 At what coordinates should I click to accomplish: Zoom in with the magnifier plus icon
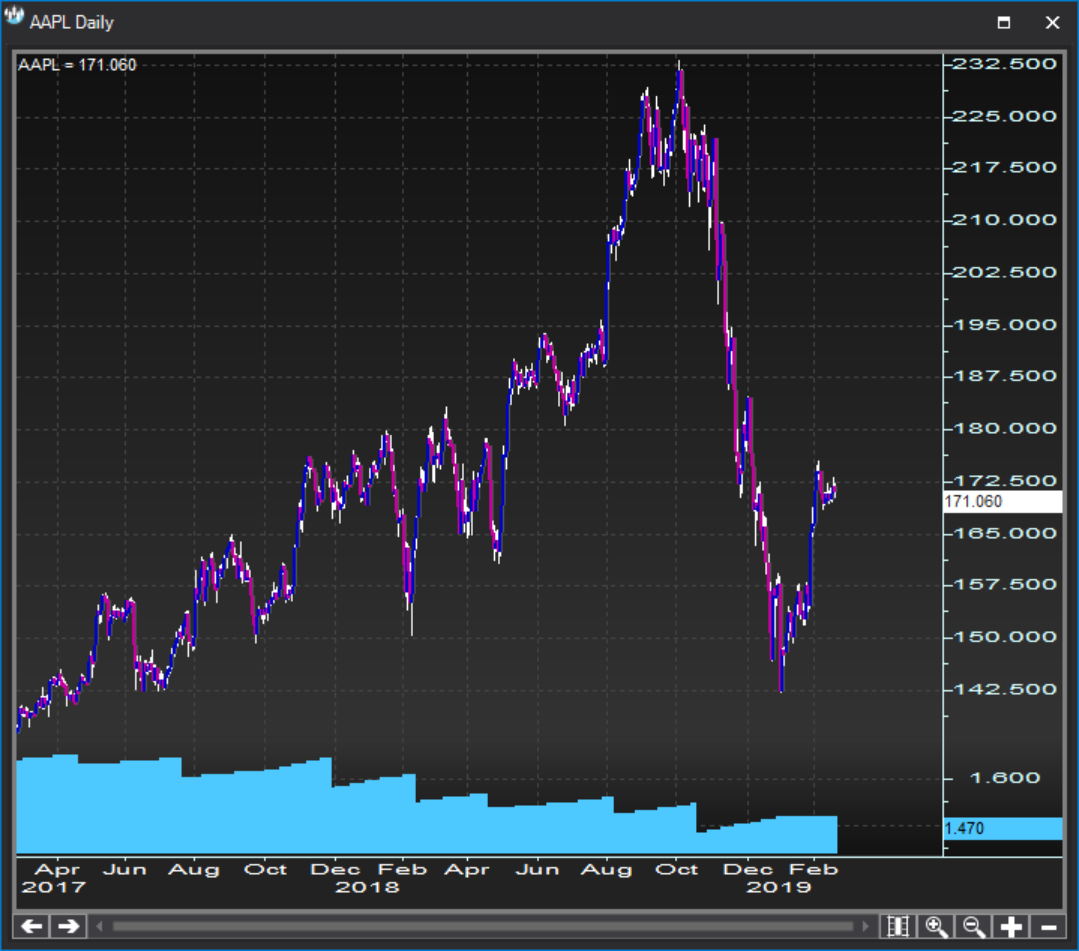[936, 926]
